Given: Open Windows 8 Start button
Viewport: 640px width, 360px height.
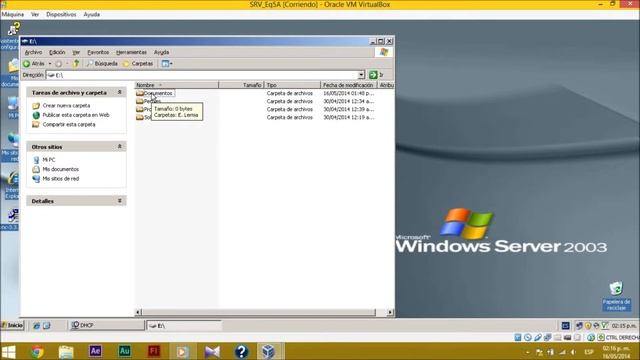Looking at the screenshot, I should (8, 352).
